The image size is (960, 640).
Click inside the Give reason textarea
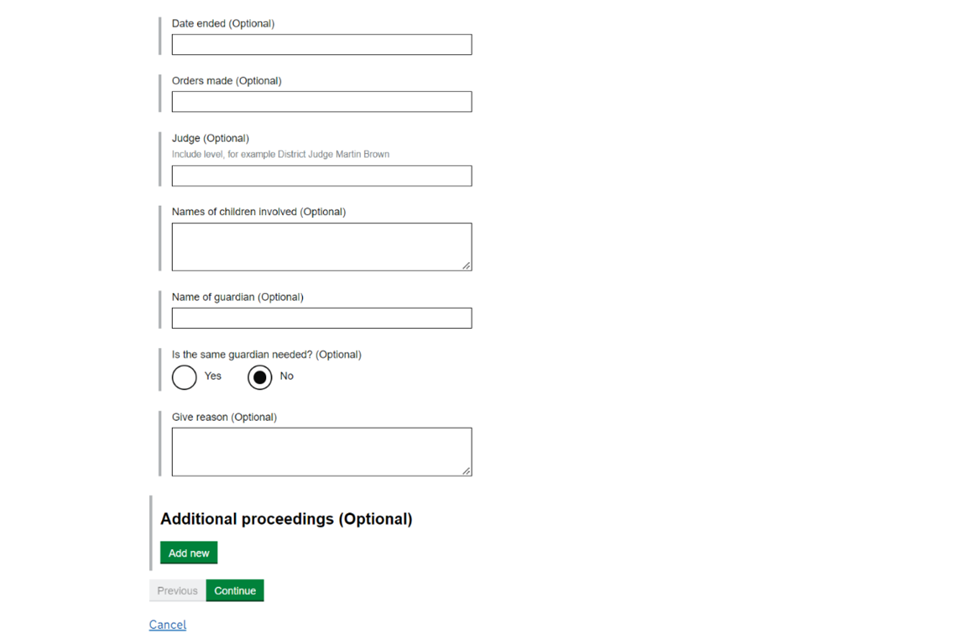321,451
